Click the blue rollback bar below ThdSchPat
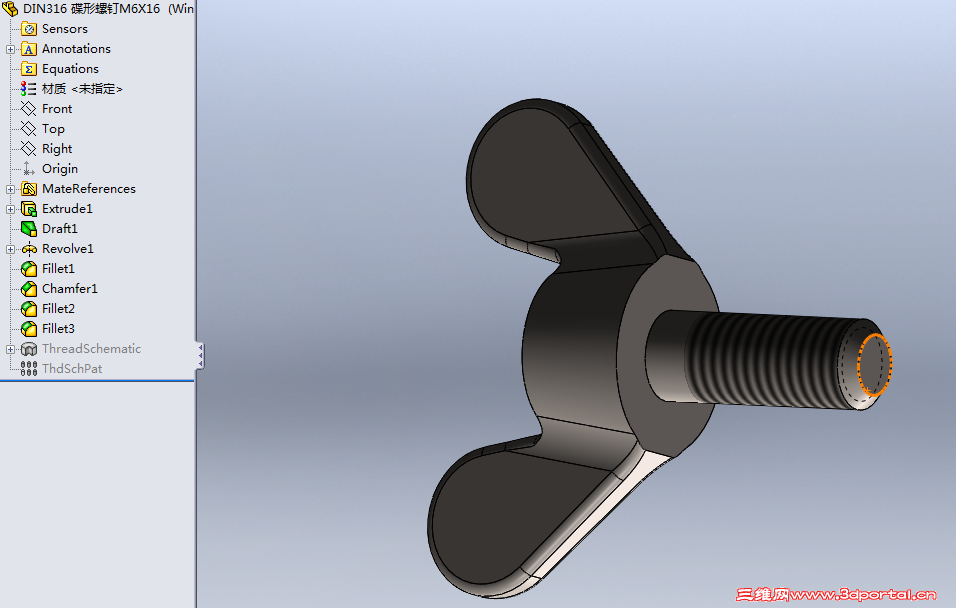 [x=97, y=381]
